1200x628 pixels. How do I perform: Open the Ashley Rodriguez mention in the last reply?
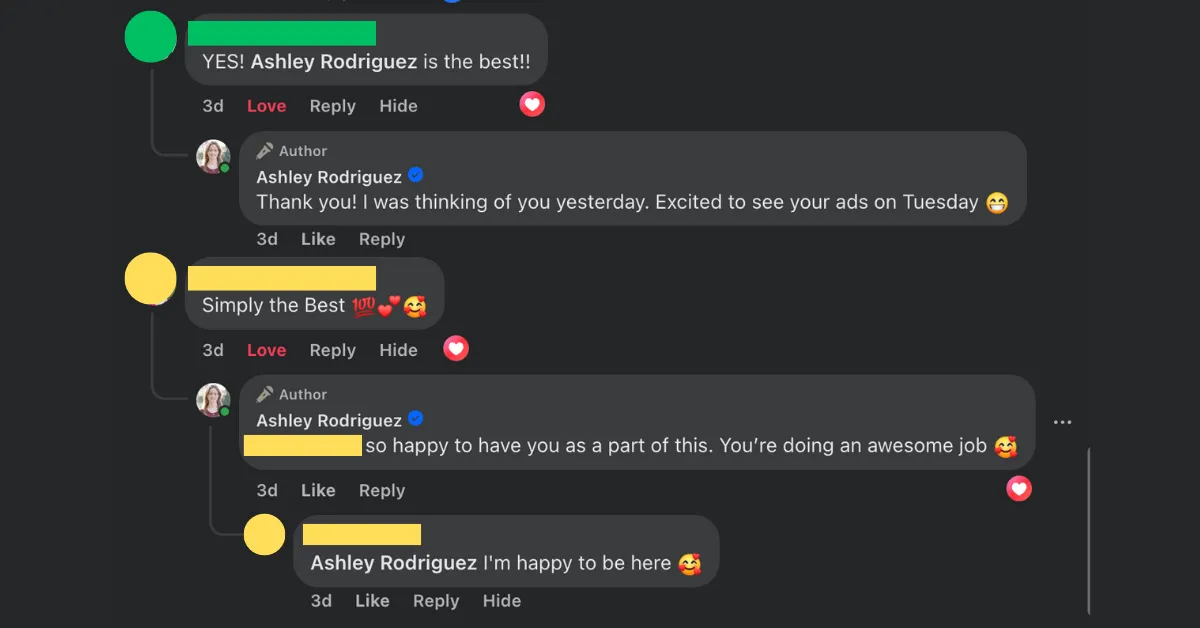(x=394, y=563)
